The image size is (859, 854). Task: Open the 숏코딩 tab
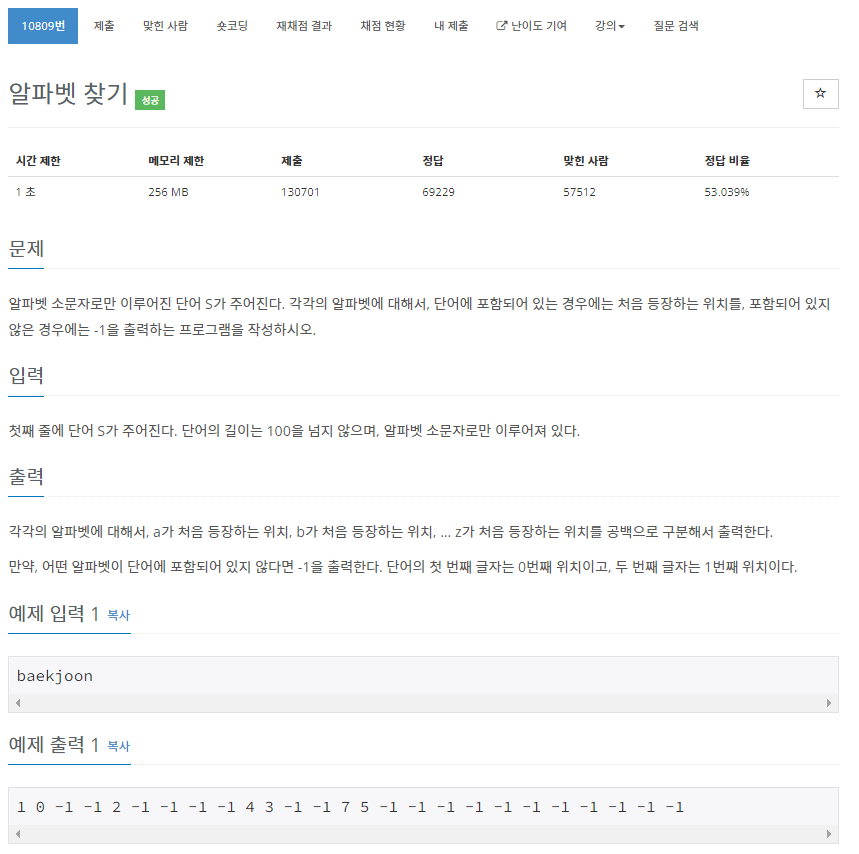pos(232,26)
